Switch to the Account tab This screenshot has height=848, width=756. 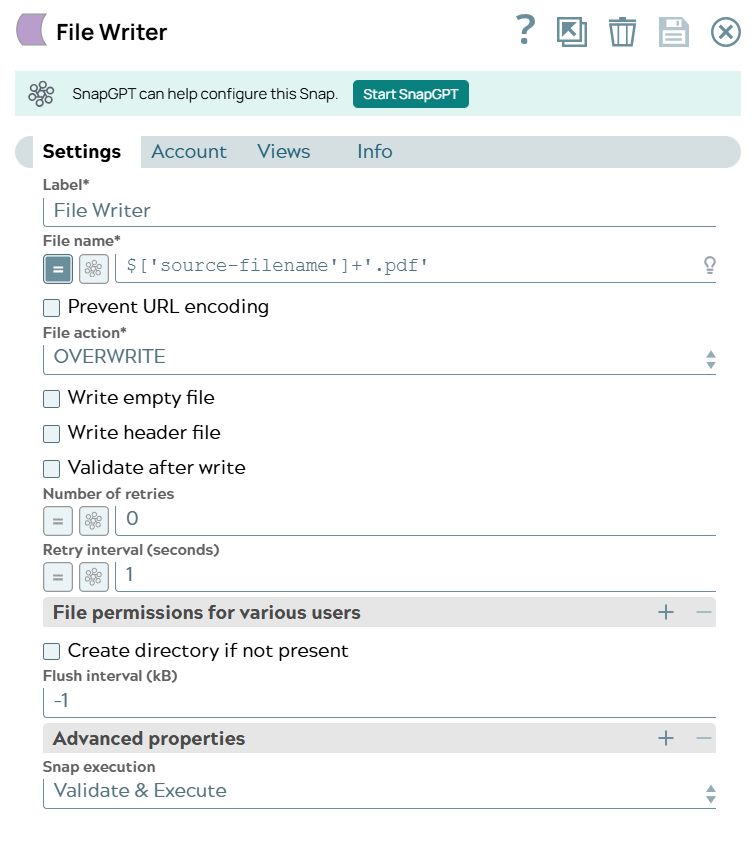[x=189, y=152]
